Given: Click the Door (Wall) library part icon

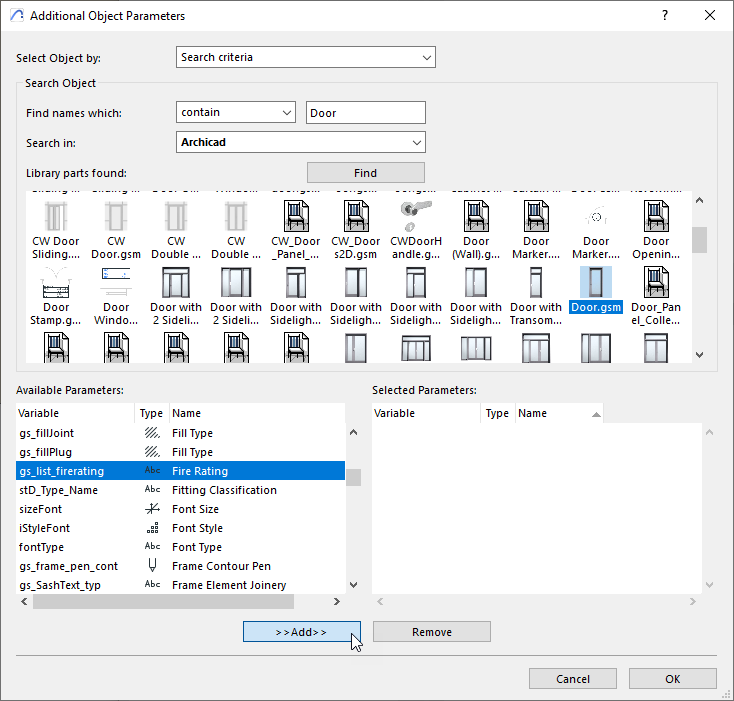Looking at the screenshot, I should (x=476, y=216).
